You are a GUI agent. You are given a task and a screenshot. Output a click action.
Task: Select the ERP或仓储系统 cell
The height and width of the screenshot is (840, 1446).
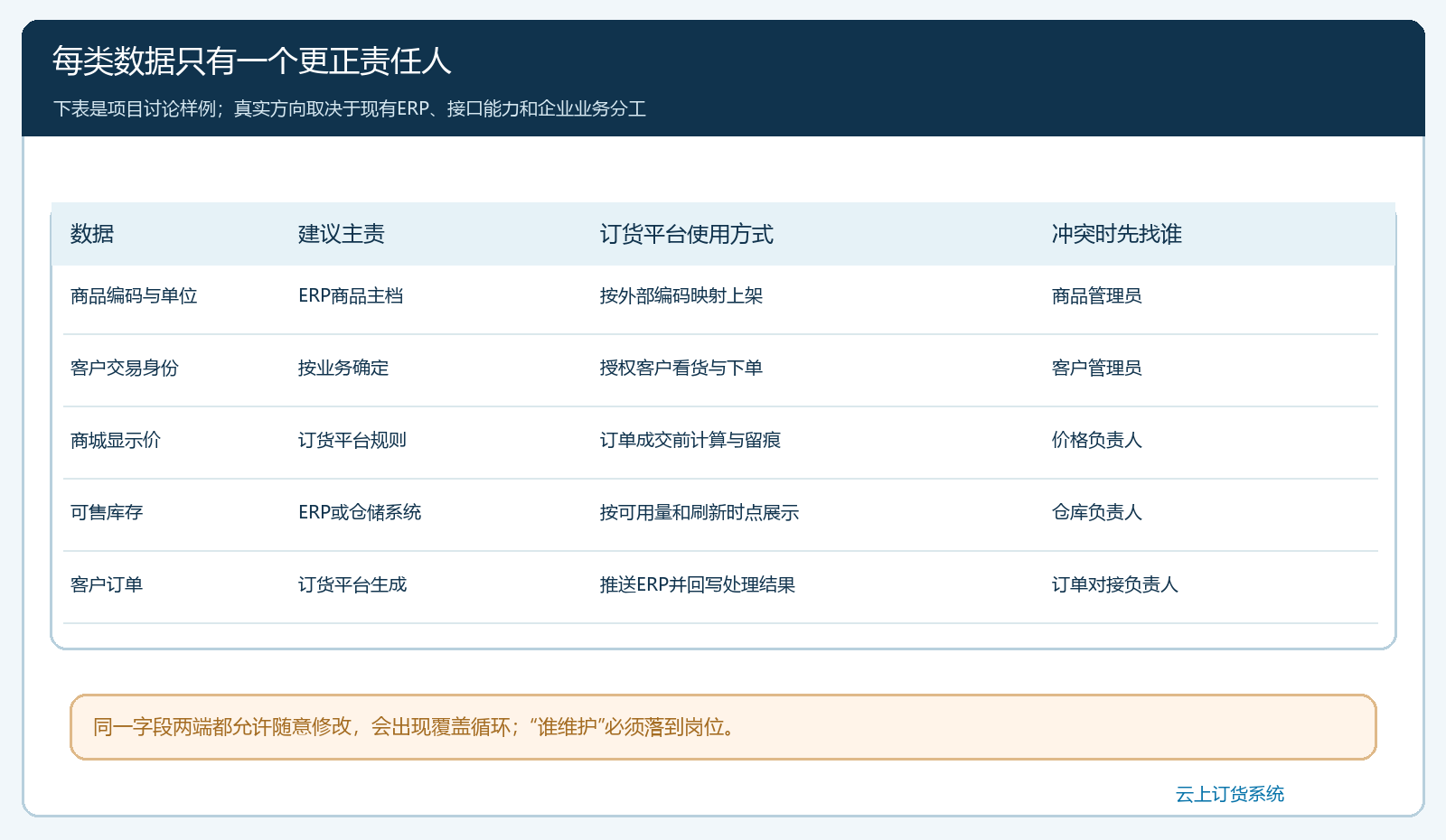click(x=360, y=512)
